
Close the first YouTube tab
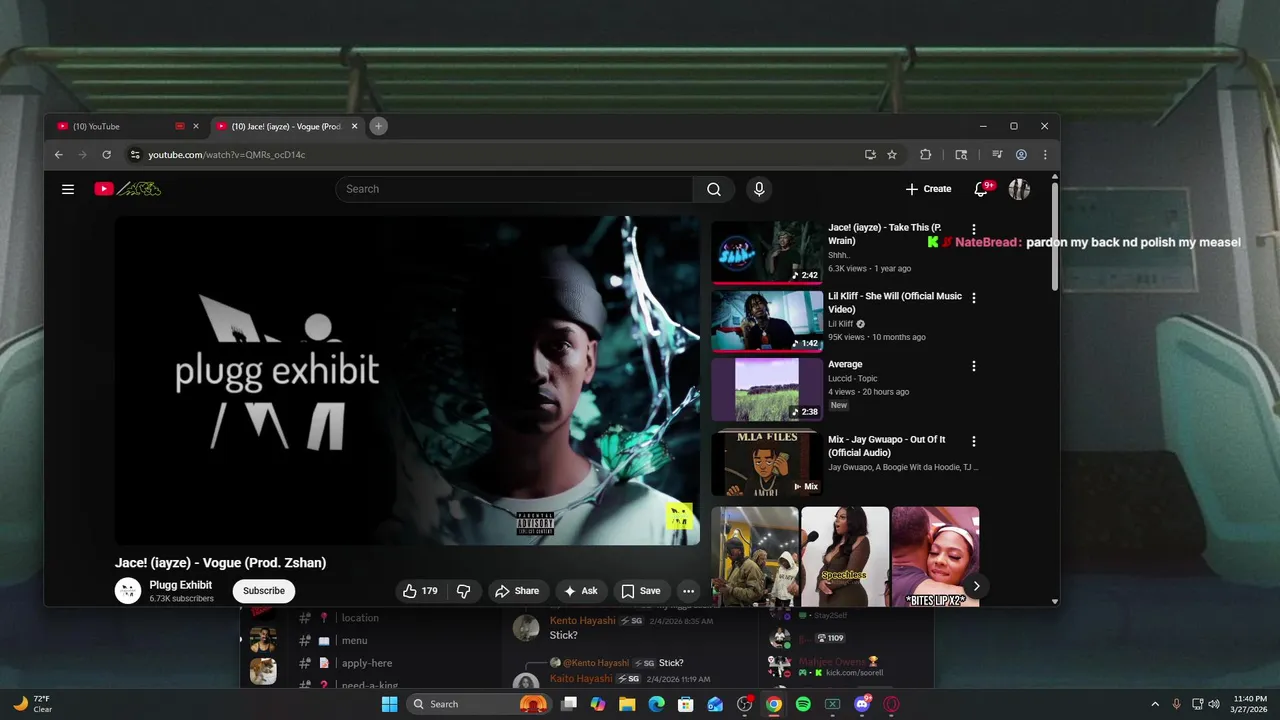point(196,126)
